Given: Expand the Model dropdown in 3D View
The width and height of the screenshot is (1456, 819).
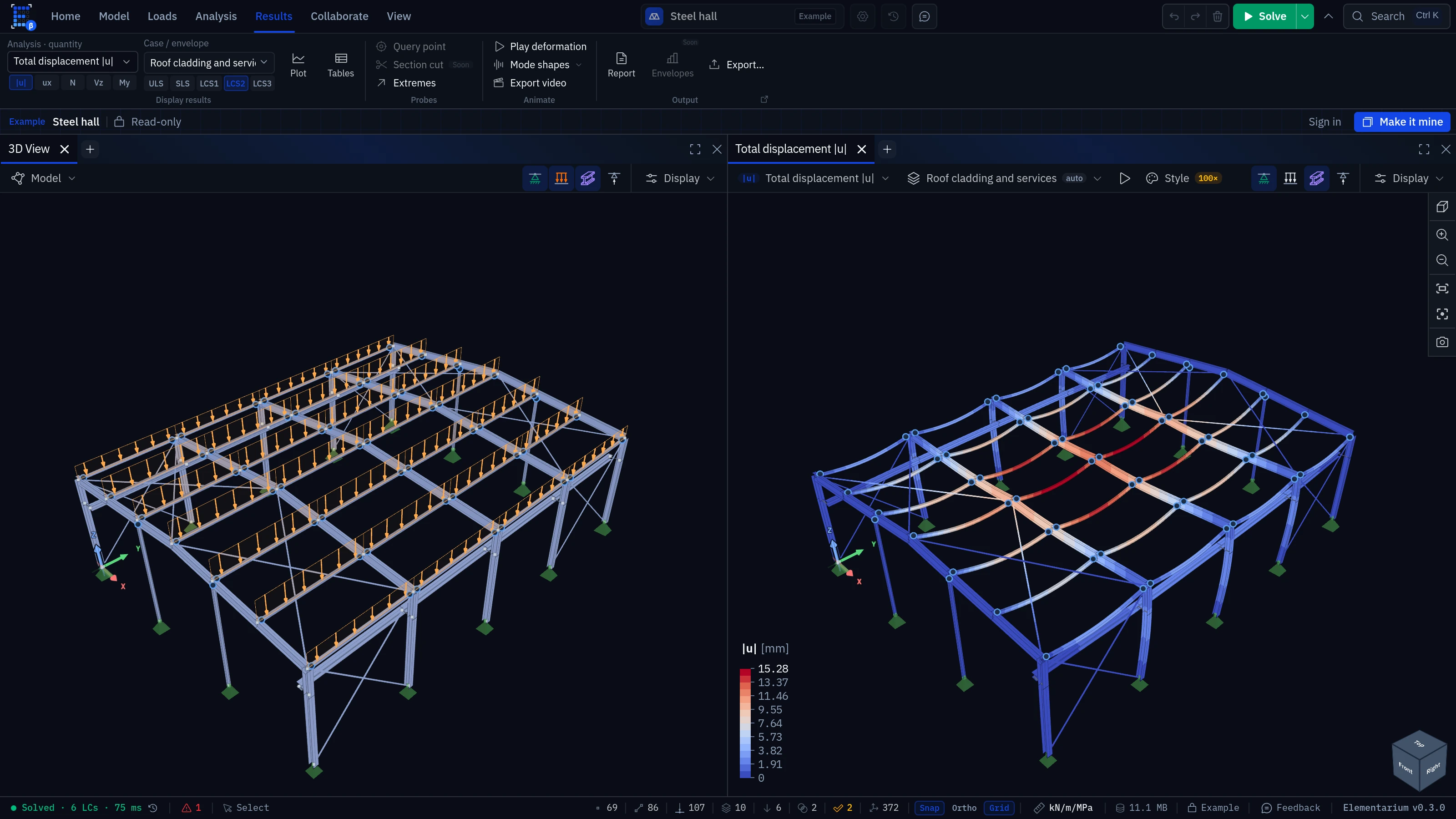Looking at the screenshot, I should [44, 179].
